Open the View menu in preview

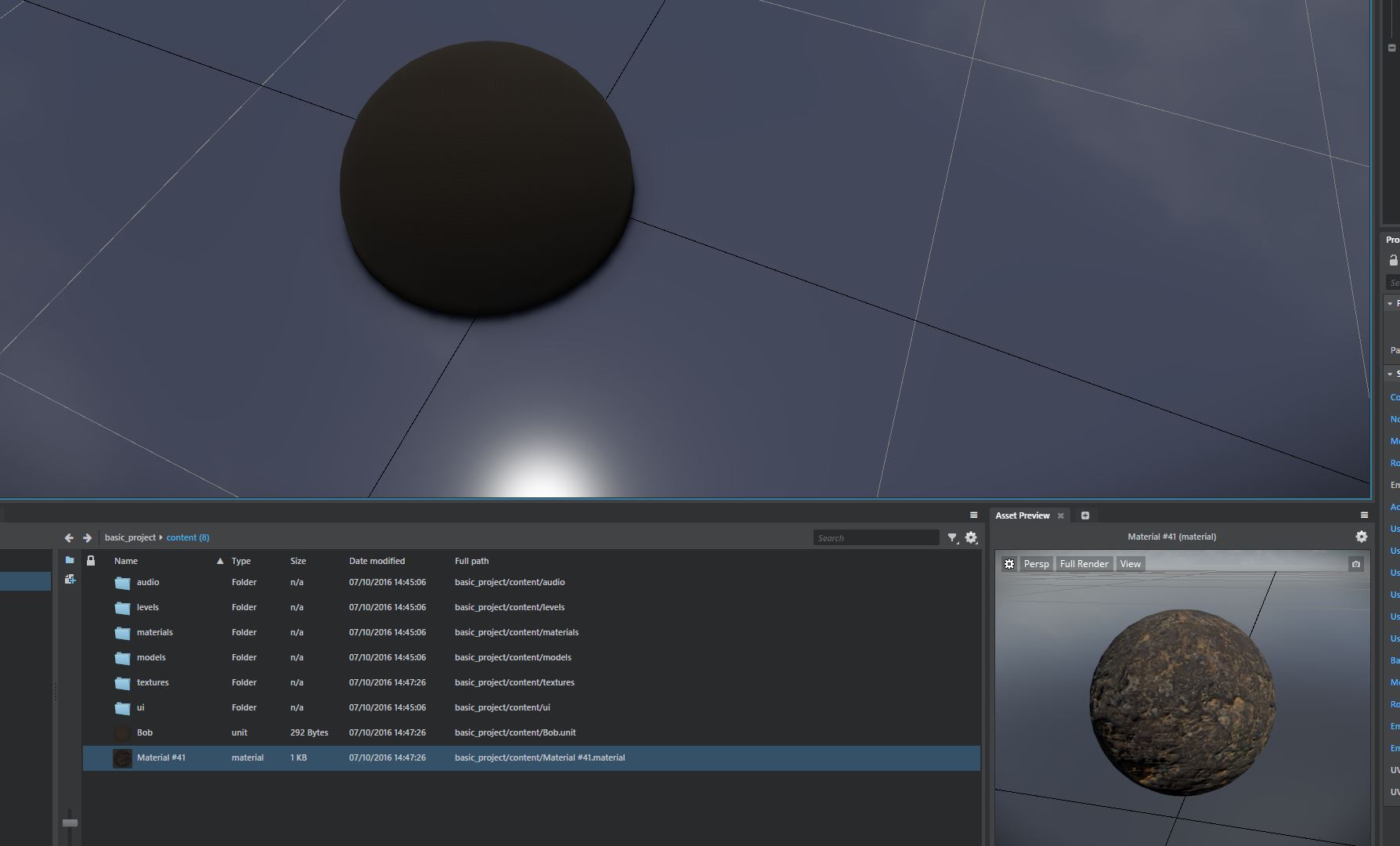click(x=1130, y=564)
